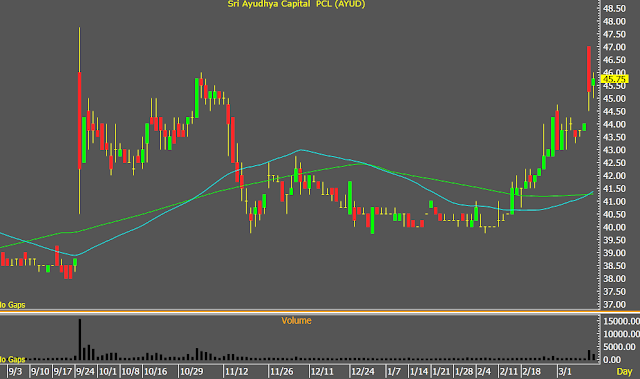The height and width of the screenshot is (379, 640).
Task: Select the 10/16 date on the time axis
Action: pyautogui.click(x=156, y=372)
